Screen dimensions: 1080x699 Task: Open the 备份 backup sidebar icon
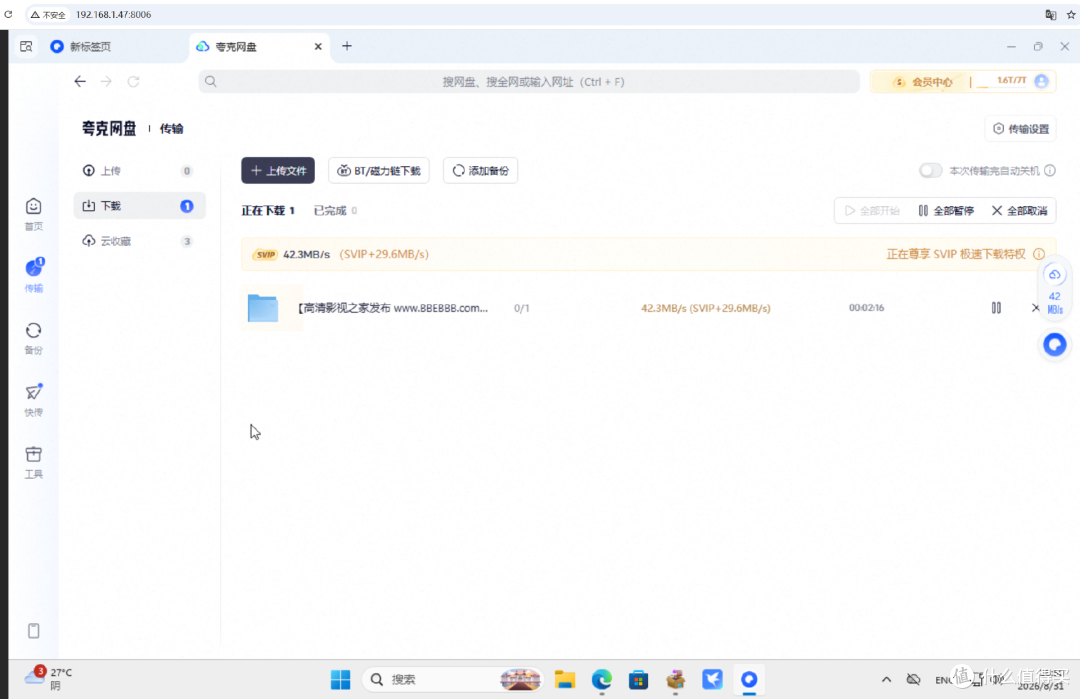(x=33, y=338)
